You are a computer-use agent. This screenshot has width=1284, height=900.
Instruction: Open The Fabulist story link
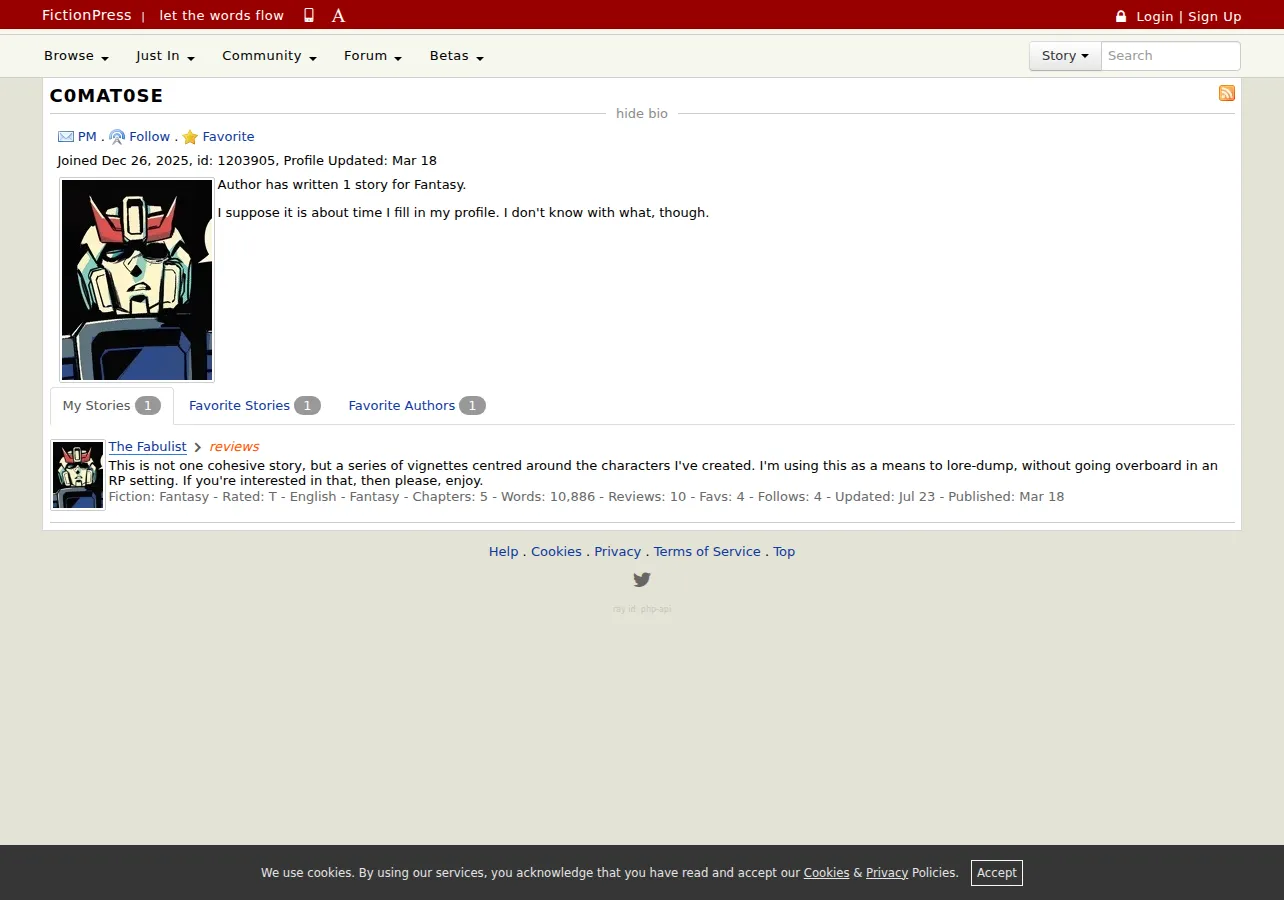click(148, 447)
